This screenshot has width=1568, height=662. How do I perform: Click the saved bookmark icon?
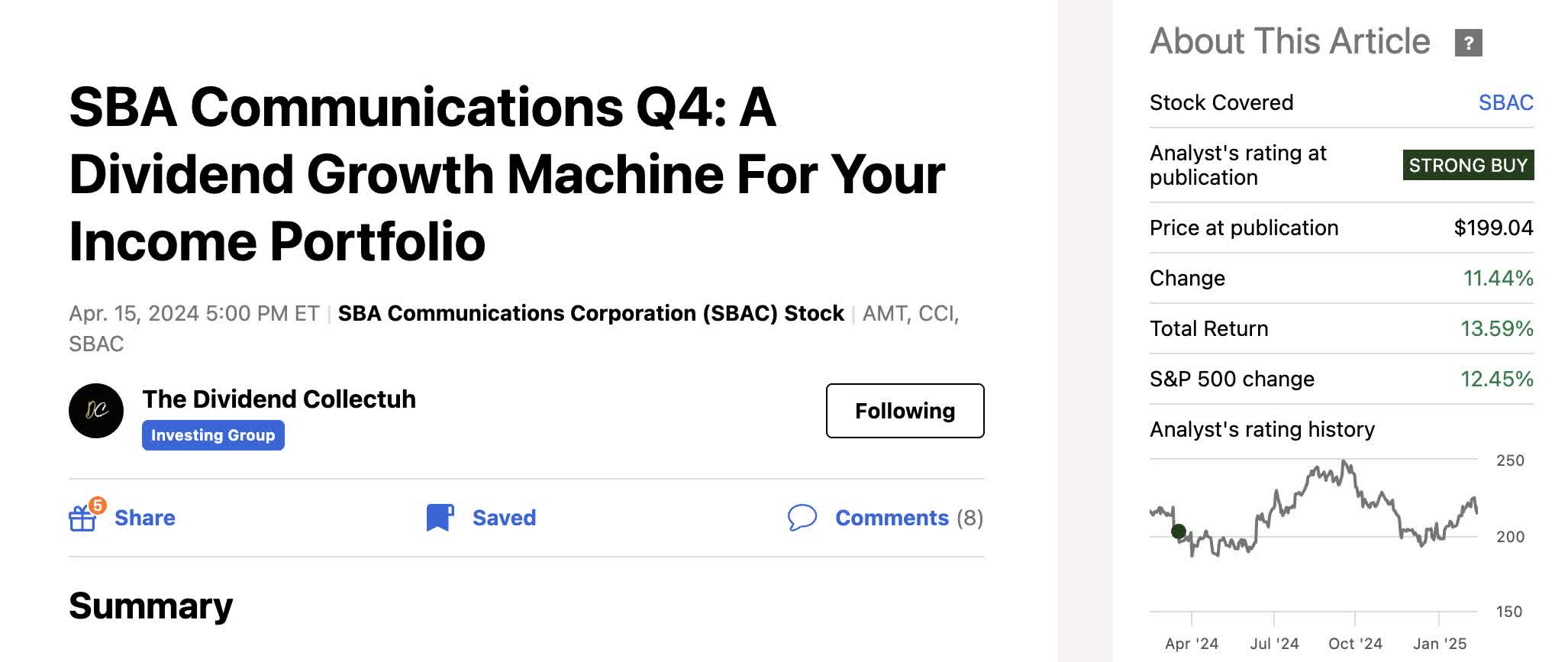[x=440, y=518]
